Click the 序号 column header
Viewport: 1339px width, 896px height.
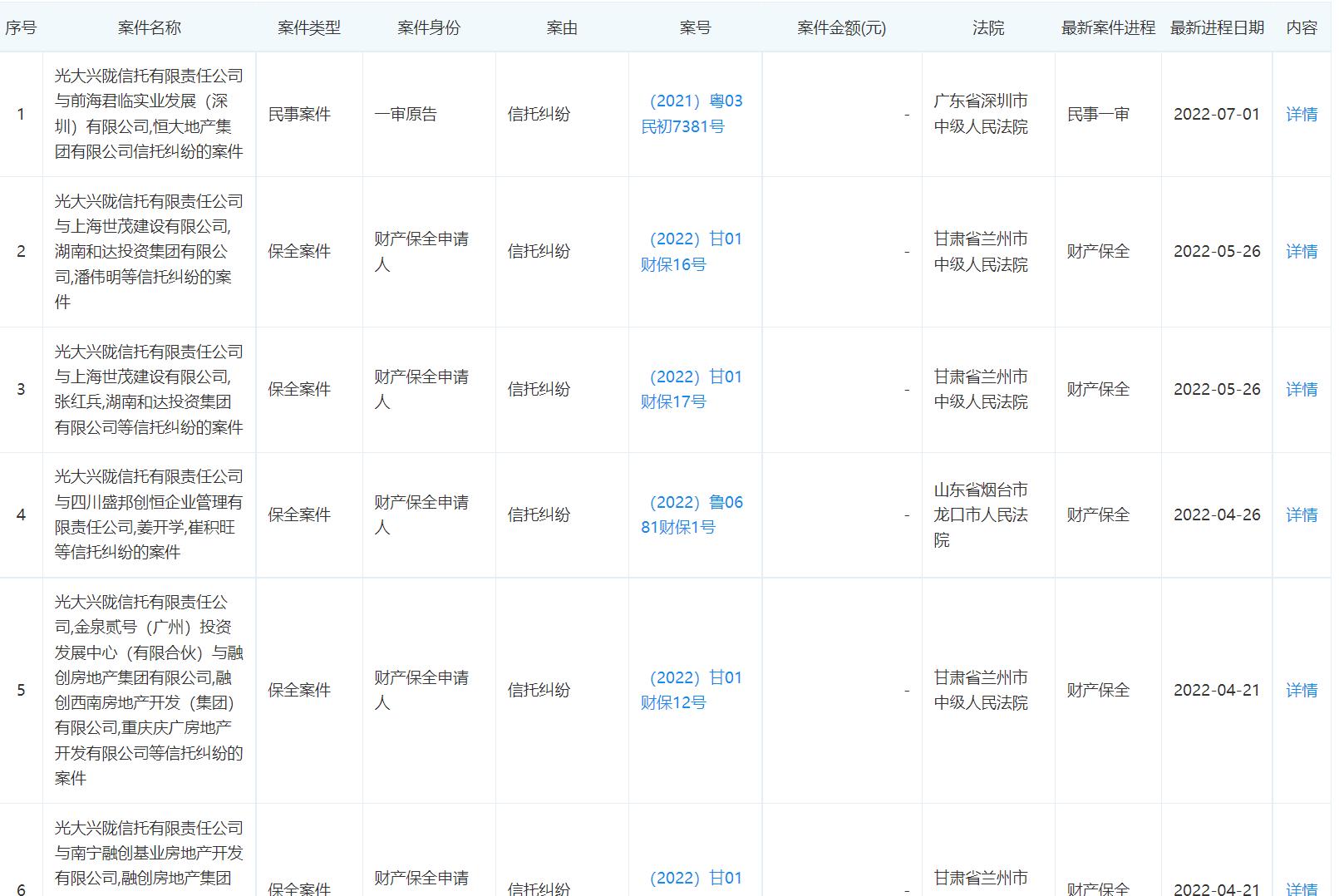click(22, 27)
